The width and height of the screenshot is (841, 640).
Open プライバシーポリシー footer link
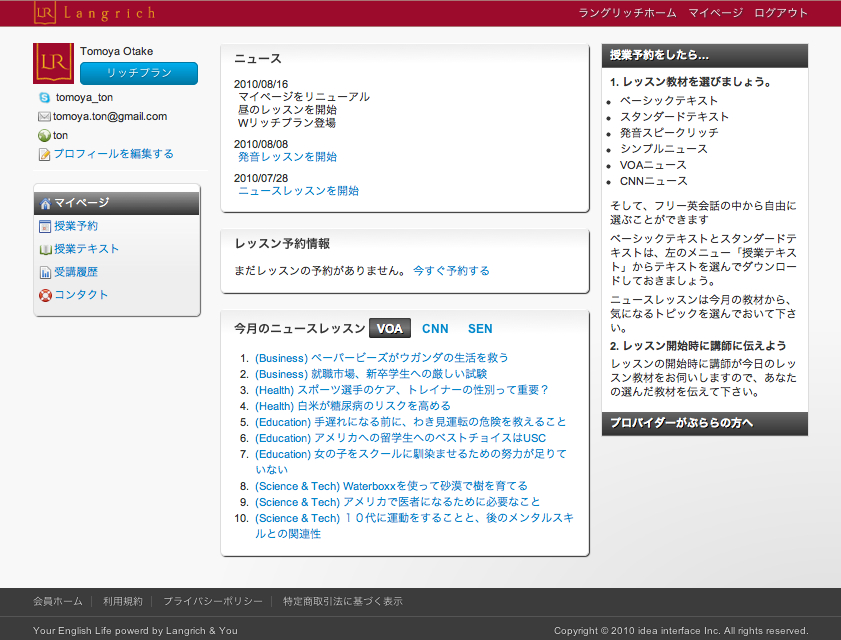[213, 601]
